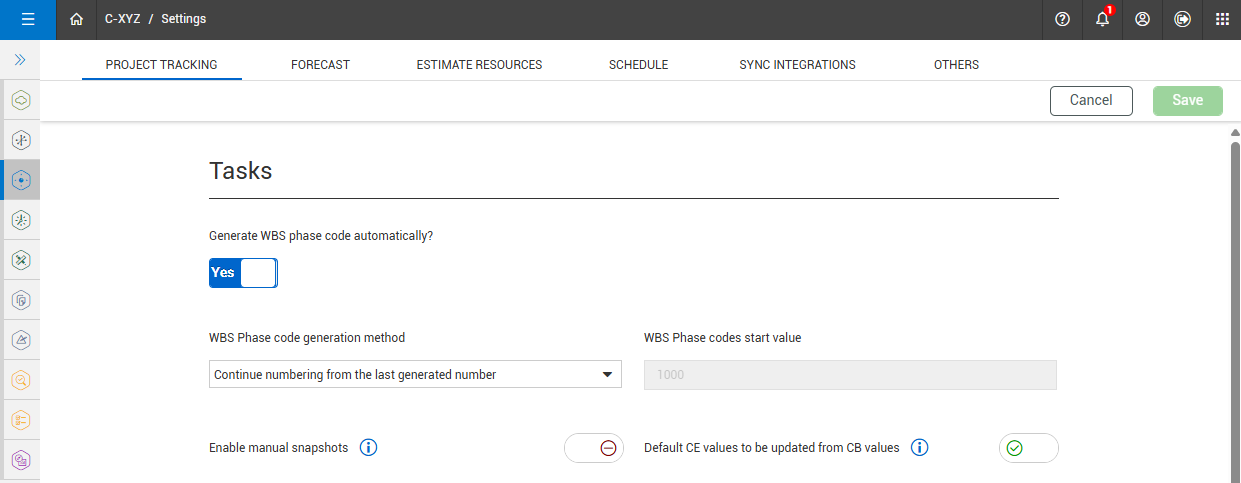The width and height of the screenshot is (1241, 483).
Task: Click the WBS Phase codes start value field
Action: pos(850,375)
